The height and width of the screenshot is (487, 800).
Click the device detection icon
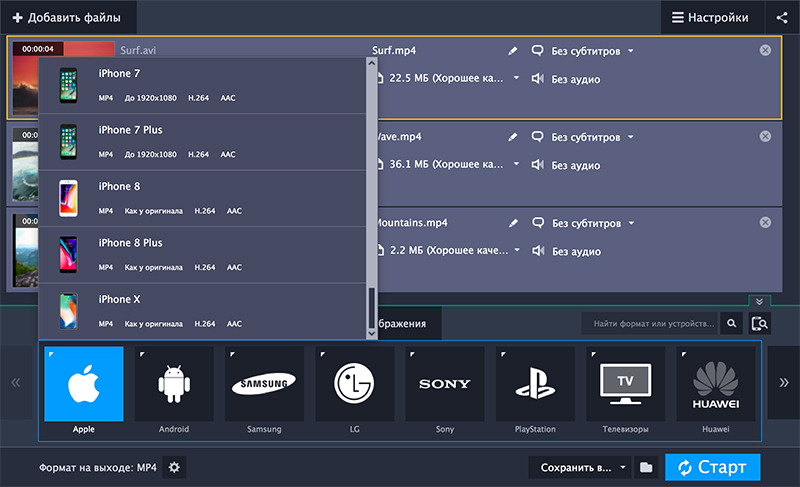pyautogui.click(x=760, y=323)
